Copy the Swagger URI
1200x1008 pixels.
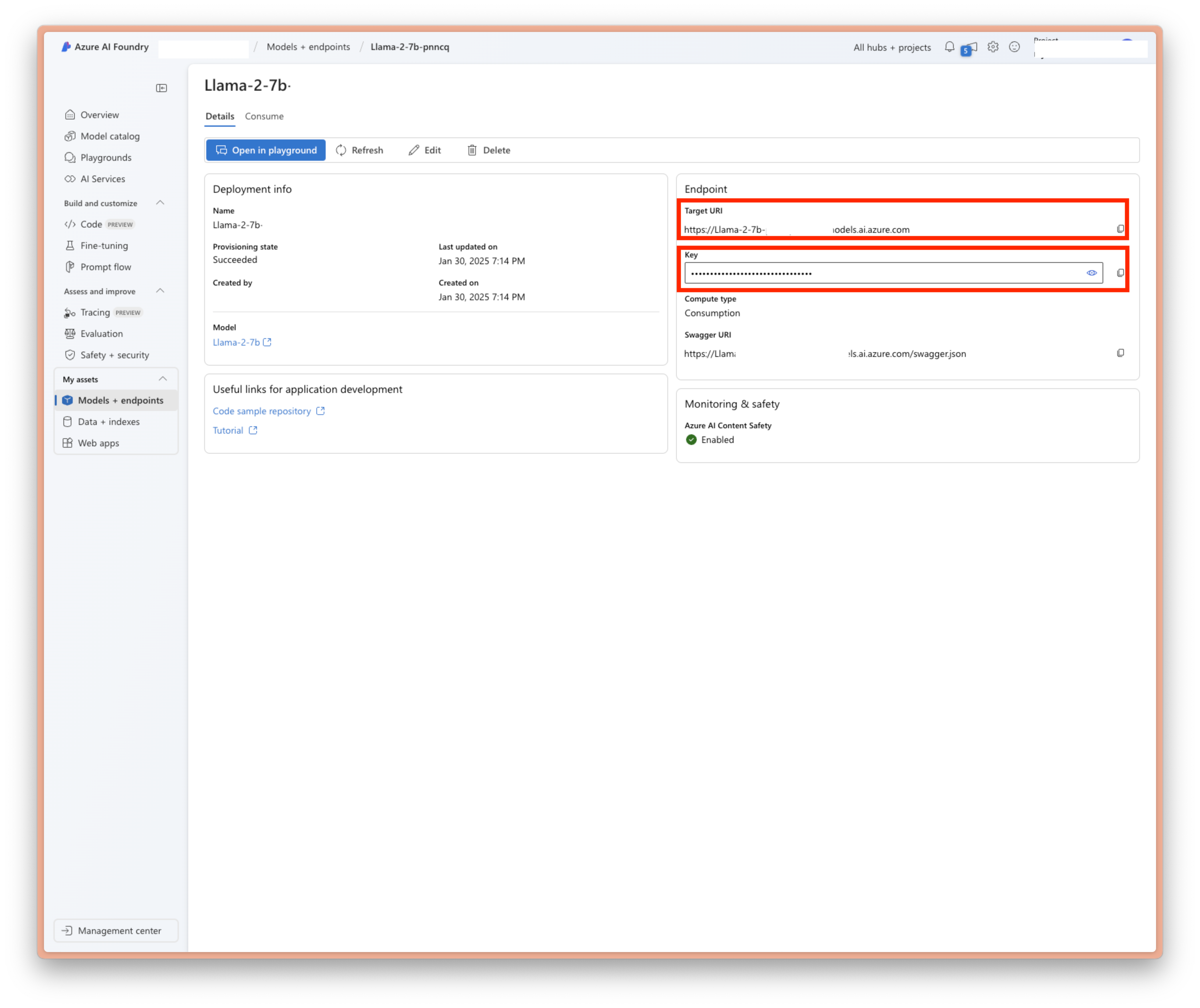click(x=1121, y=353)
